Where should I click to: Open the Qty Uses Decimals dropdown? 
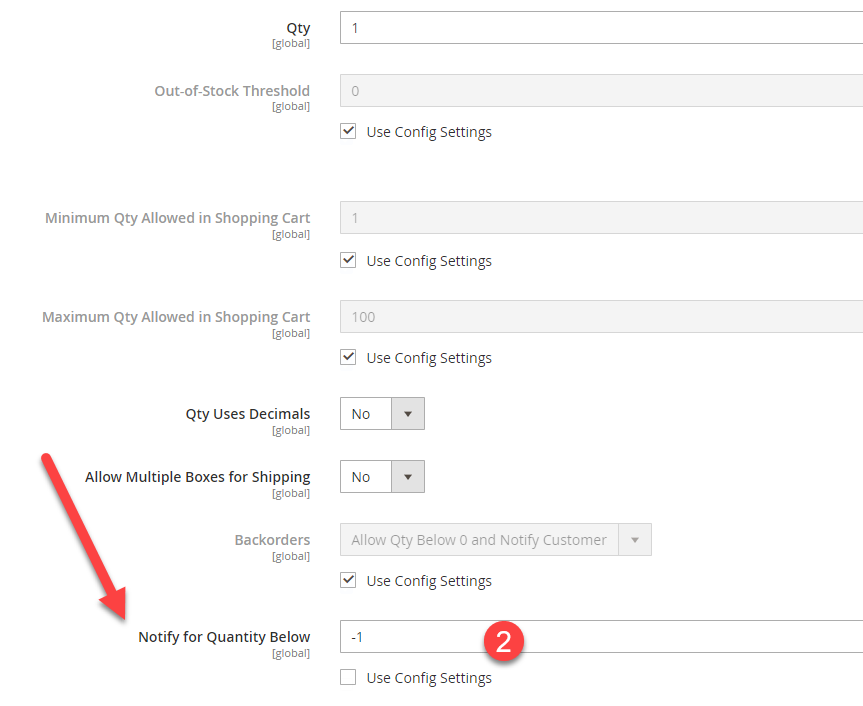click(x=382, y=414)
